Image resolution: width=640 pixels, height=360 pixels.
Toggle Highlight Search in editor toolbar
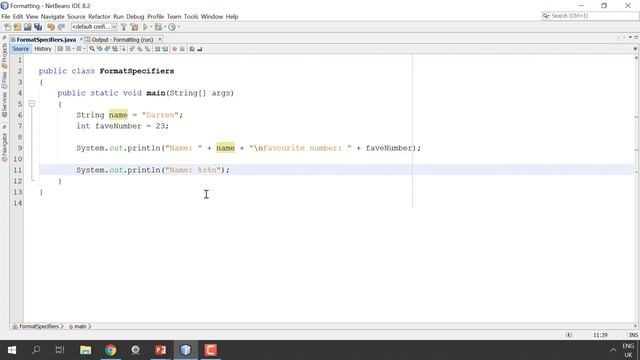pyautogui.click(x=115, y=49)
